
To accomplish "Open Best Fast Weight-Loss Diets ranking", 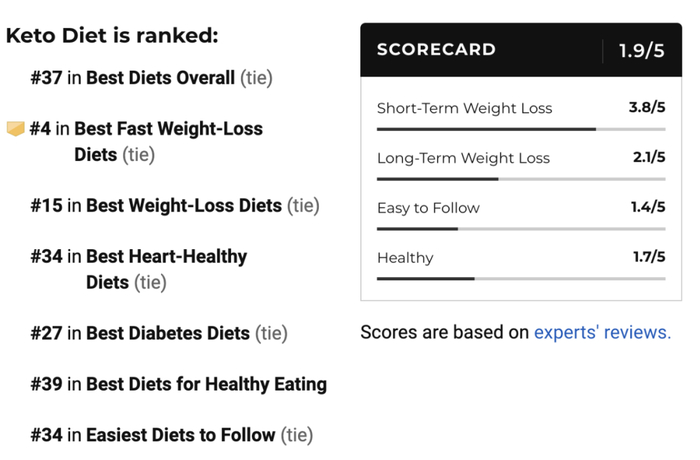I will 168,129.
